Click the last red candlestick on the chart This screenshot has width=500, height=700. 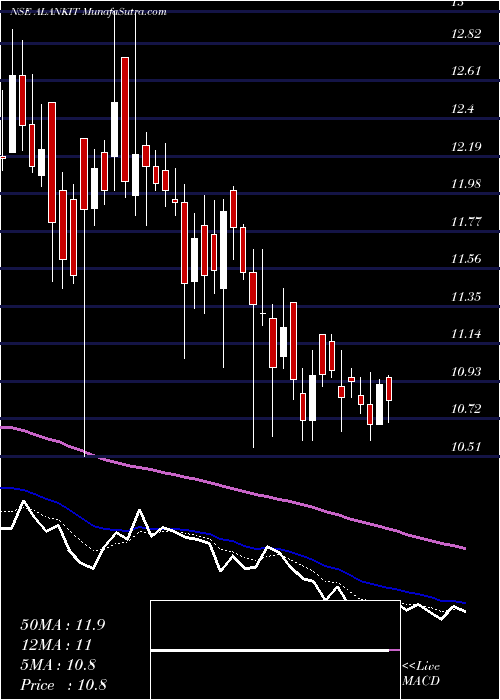389,389
